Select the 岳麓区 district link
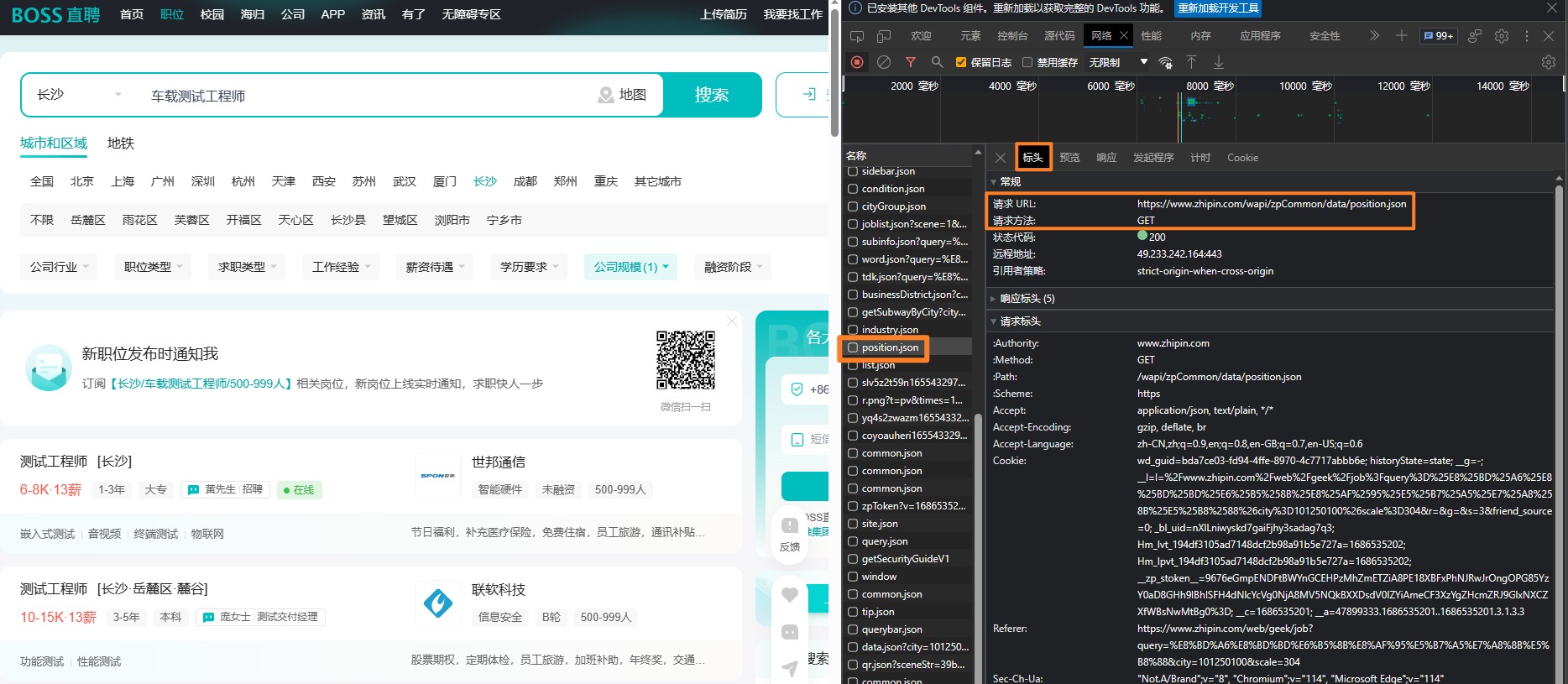This screenshot has height=684, width=1568. pyautogui.click(x=88, y=220)
